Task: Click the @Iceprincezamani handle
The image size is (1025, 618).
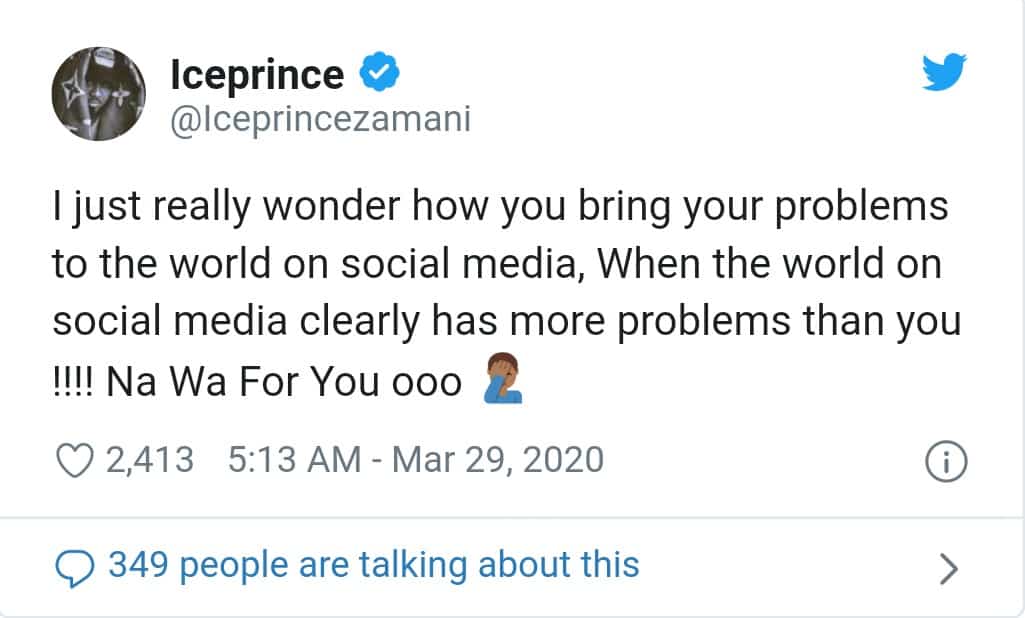Action: 320,117
